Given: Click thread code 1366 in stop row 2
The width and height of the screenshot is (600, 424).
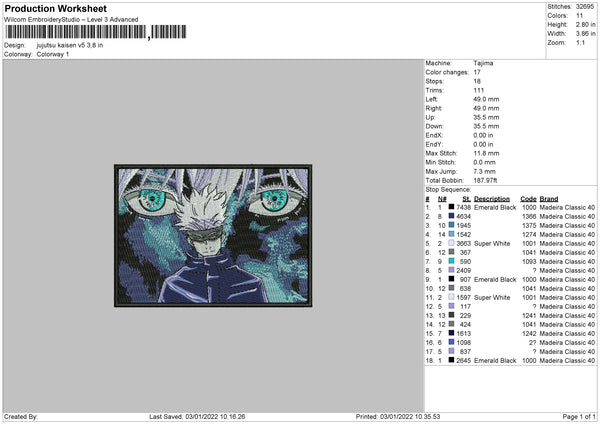Looking at the screenshot, I should click(x=530, y=217).
